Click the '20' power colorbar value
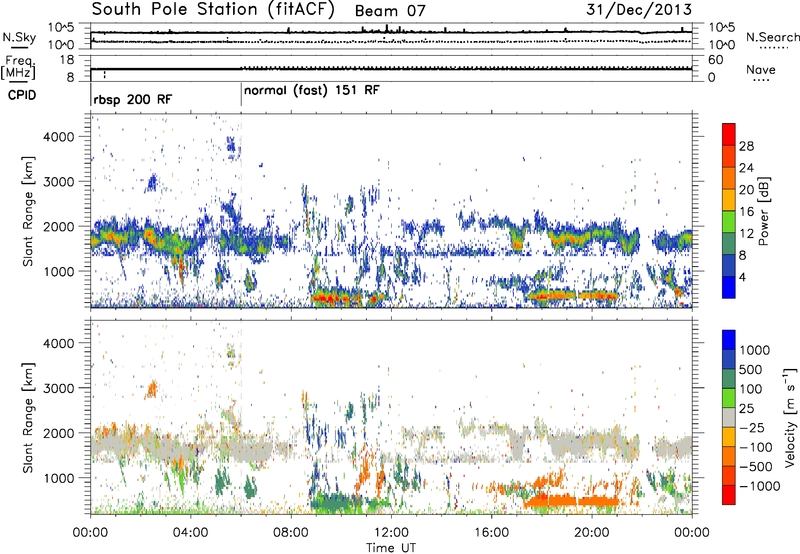The height and width of the screenshot is (554, 800). (746, 190)
